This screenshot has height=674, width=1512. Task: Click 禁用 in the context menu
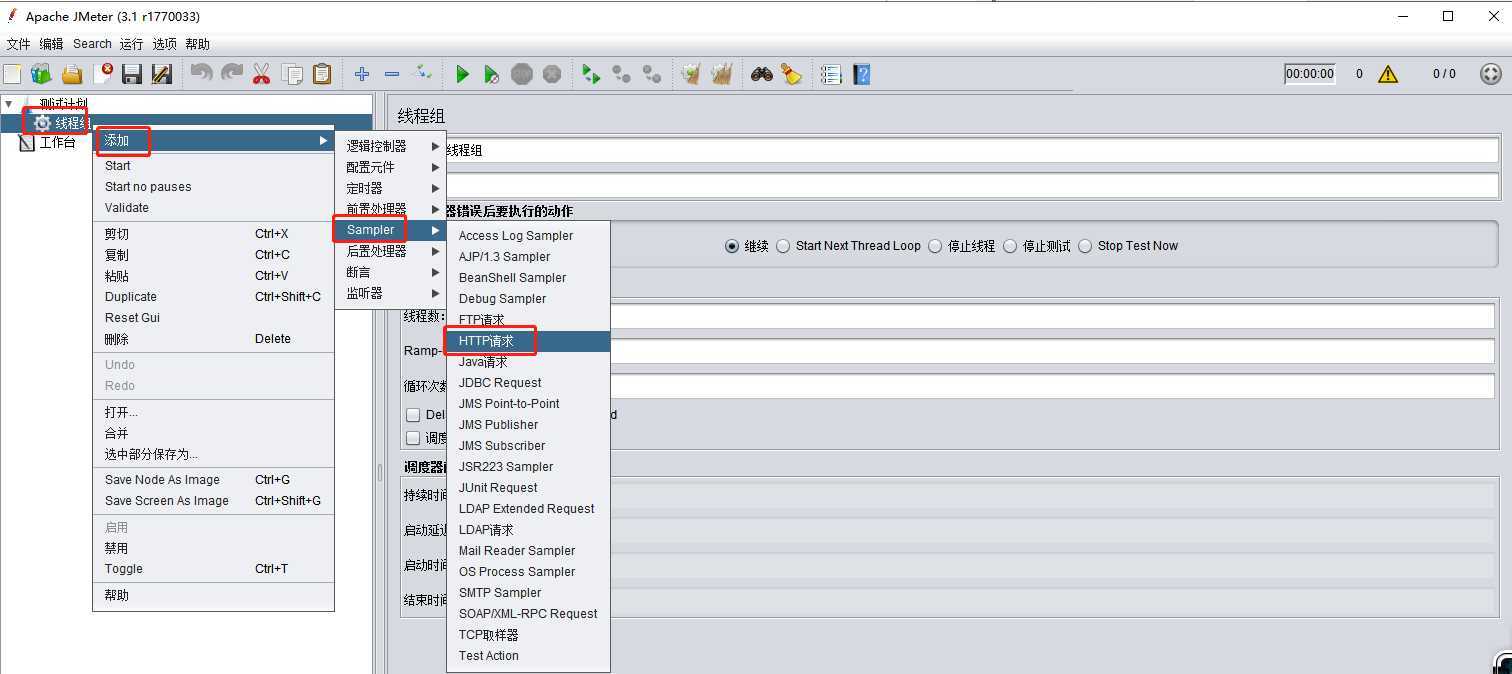[x=213, y=548]
